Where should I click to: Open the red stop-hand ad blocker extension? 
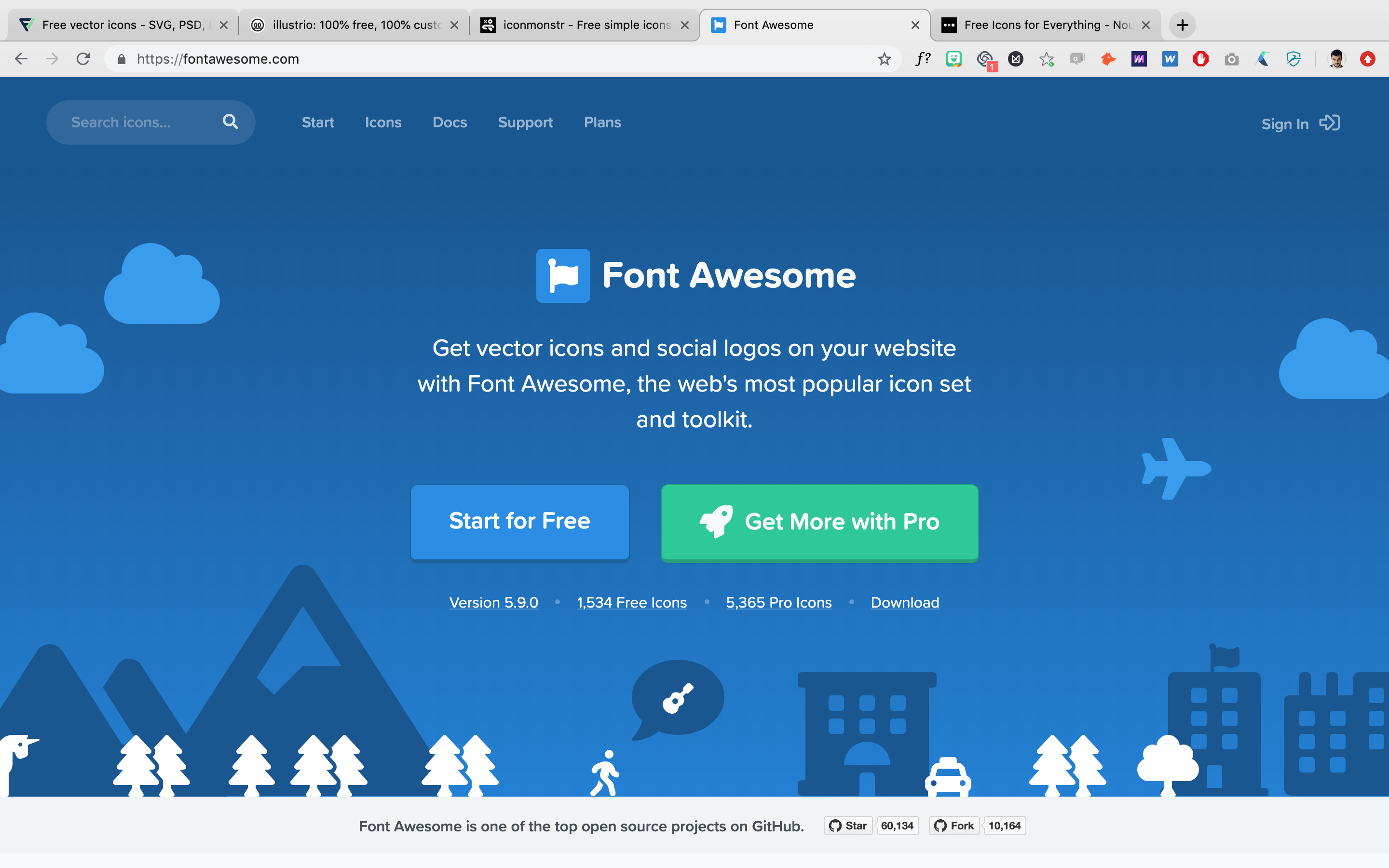click(x=1201, y=59)
